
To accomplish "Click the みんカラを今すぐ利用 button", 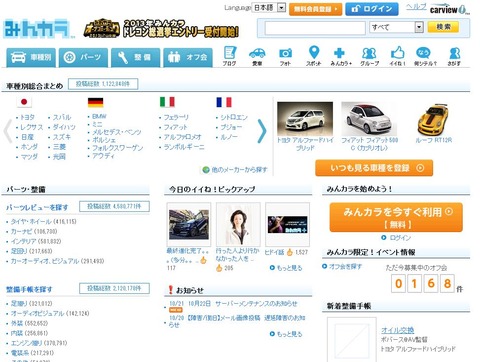I will pyautogui.click(x=396, y=217).
